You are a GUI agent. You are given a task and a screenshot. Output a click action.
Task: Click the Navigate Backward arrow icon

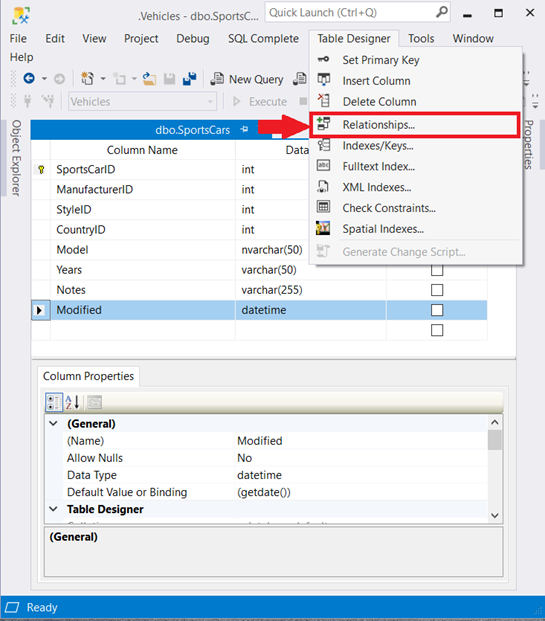pyautogui.click(x=29, y=78)
